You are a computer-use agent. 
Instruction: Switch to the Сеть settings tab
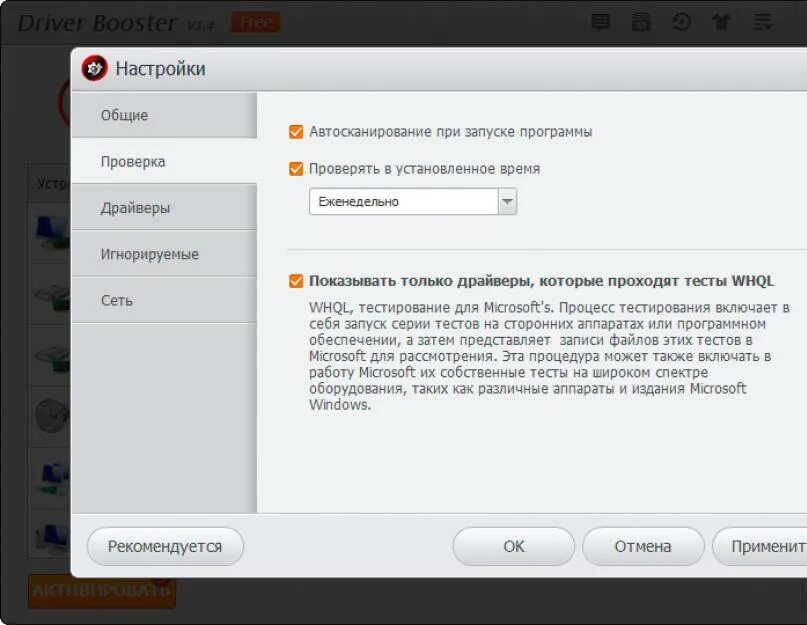(x=164, y=300)
